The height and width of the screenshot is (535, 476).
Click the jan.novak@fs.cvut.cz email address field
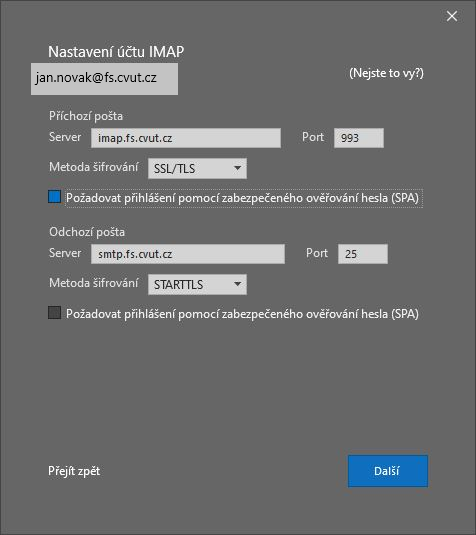pyautogui.click(x=104, y=79)
